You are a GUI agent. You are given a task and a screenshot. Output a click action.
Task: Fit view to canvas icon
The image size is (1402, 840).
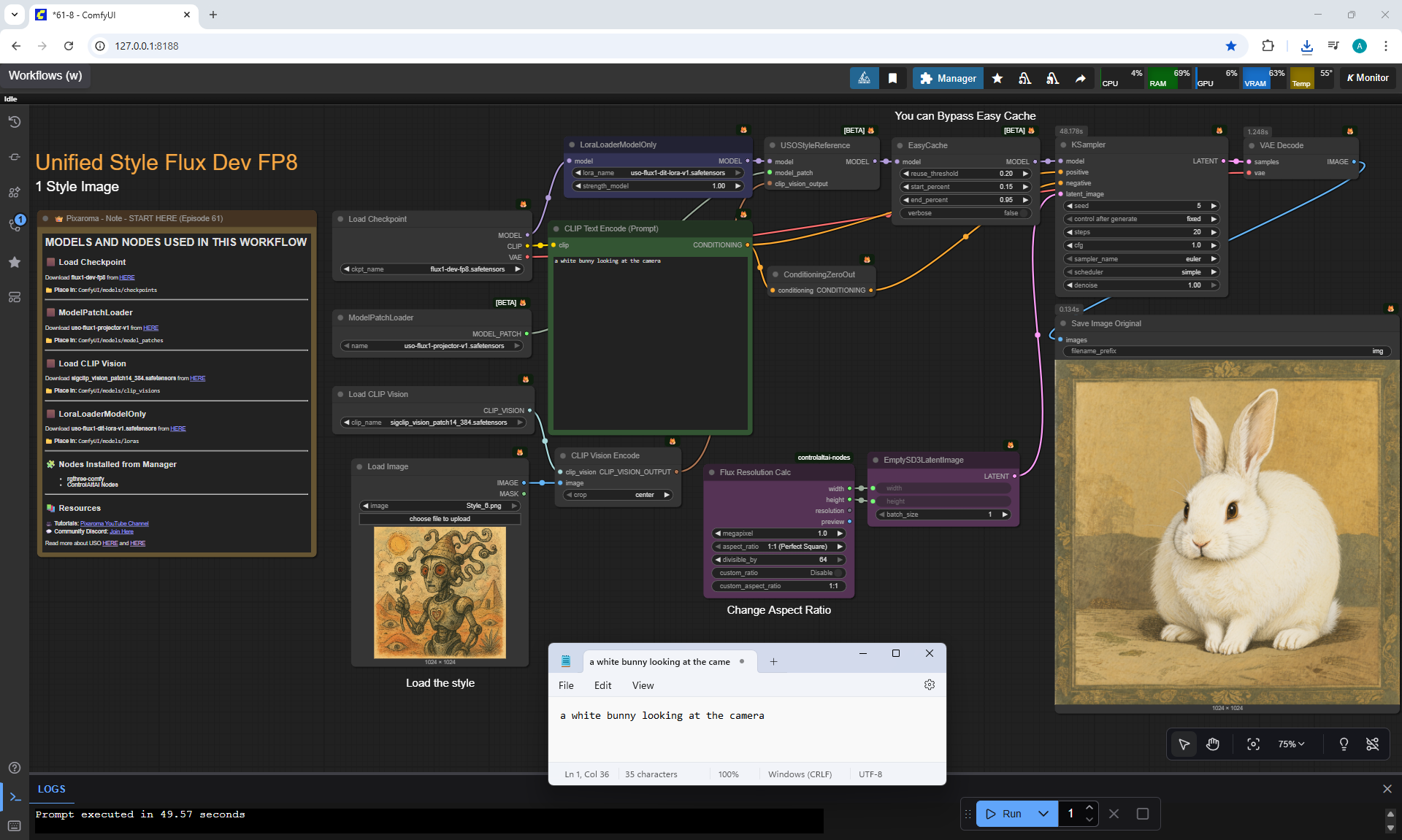[1253, 744]
